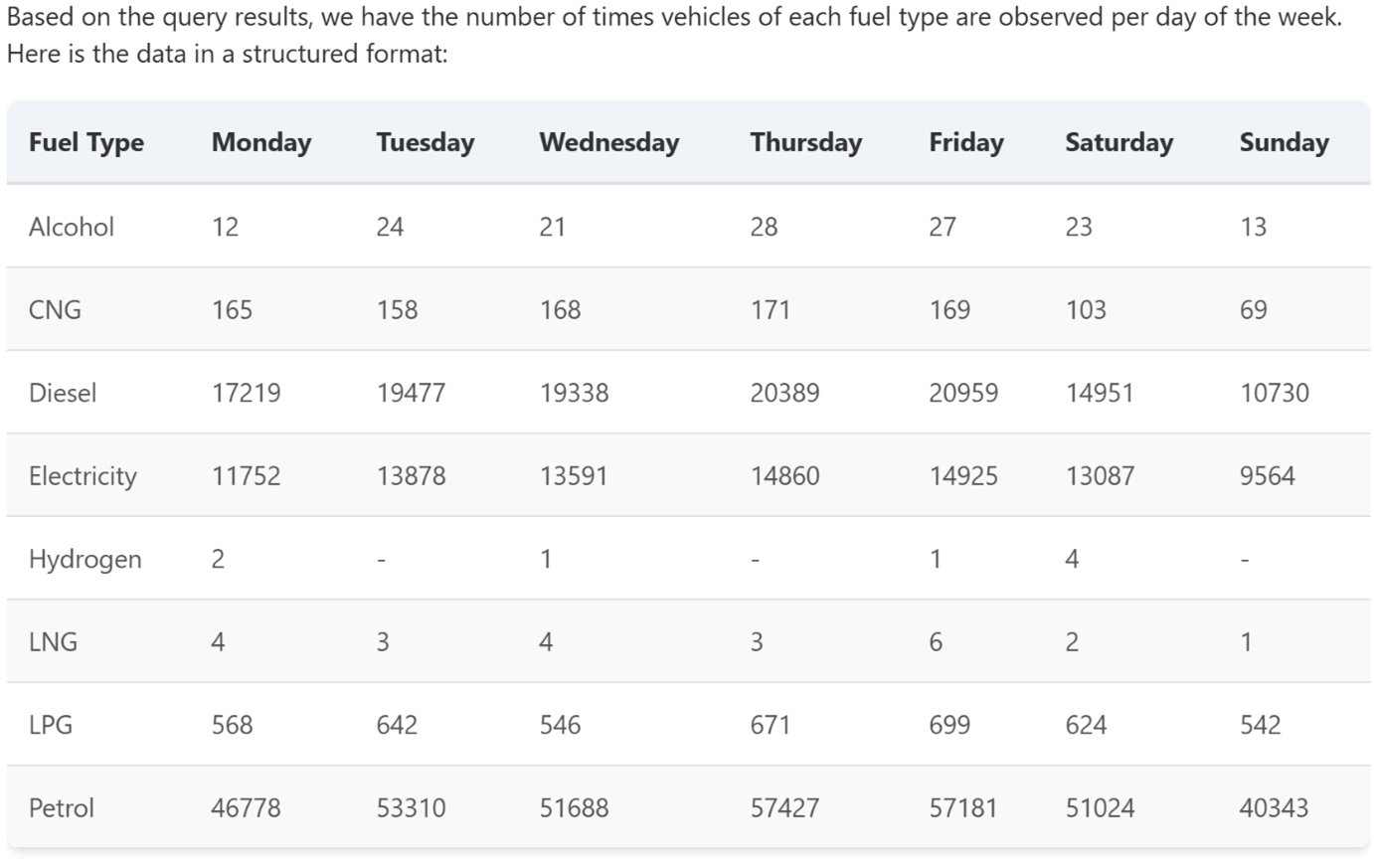Screen dimensions: 1374x868
Task: Select the Sunday column header
Action: [x=1283, y=142]
